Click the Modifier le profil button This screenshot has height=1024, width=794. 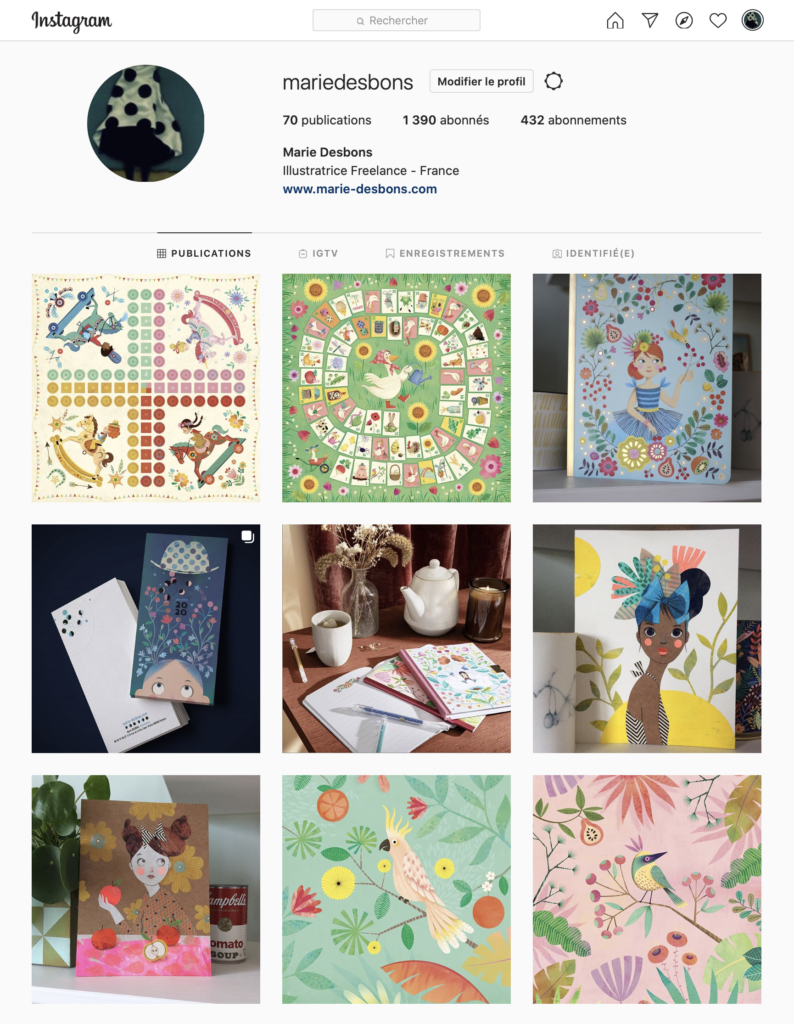[481, 82]
